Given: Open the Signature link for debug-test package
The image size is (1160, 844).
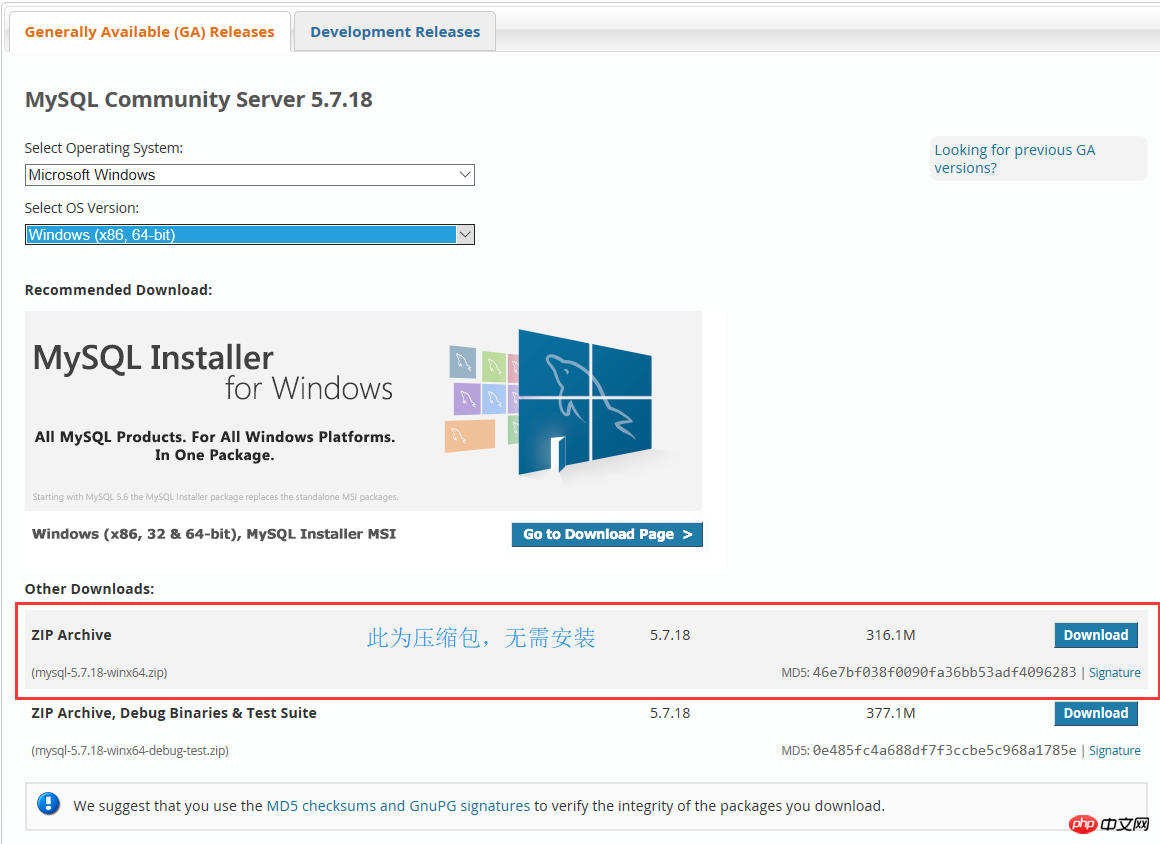Looking at the screenshot, I should pos(1114,750).
